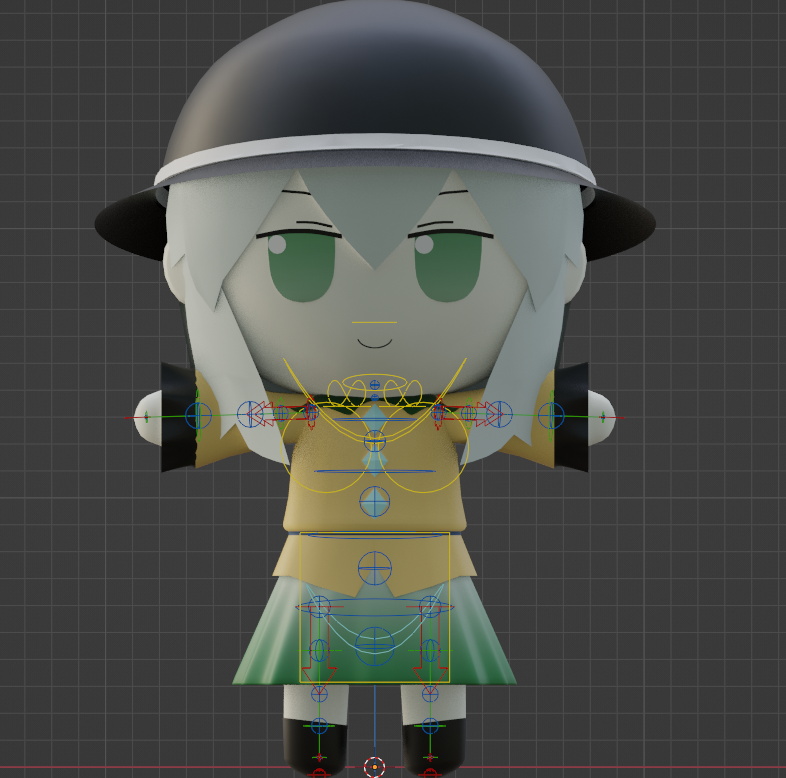Click the screen-left thigh circle control
This screenshot has height=778, width=786.
tap(319, 607)
